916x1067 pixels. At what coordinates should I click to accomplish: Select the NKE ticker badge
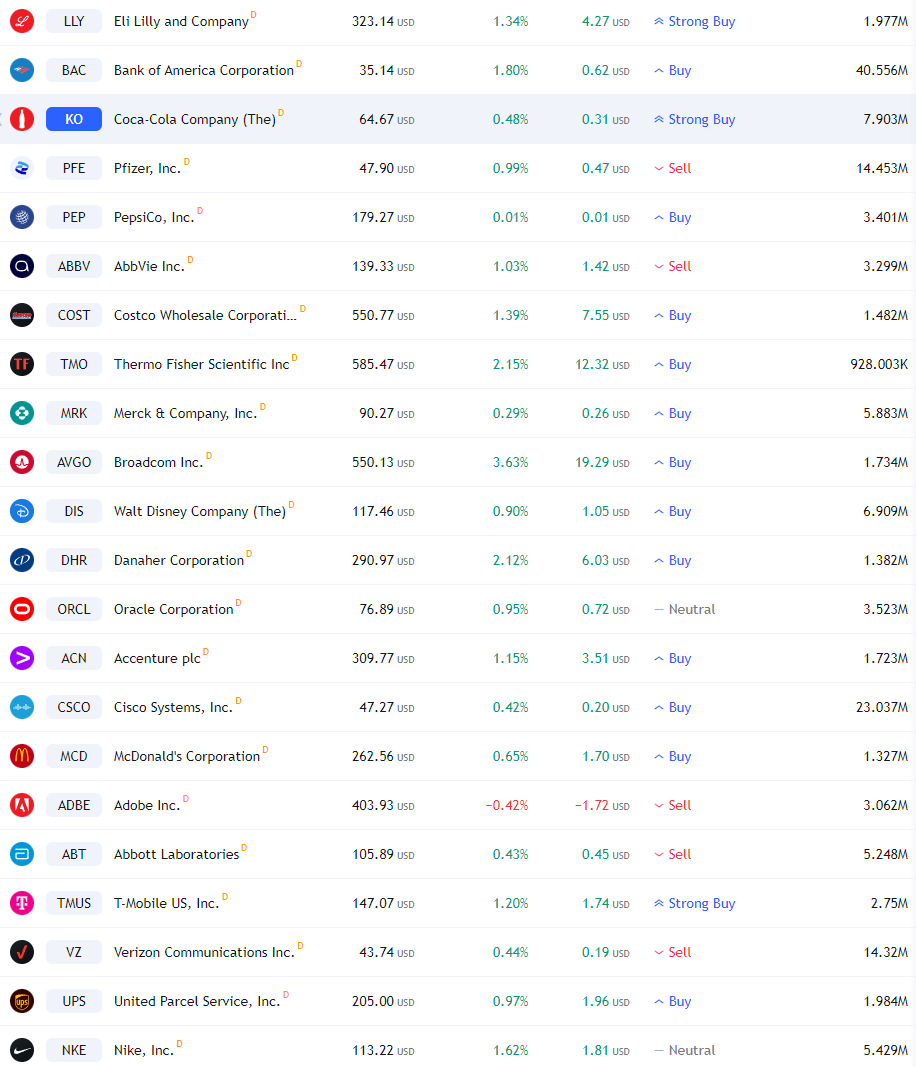(74, 1050)
